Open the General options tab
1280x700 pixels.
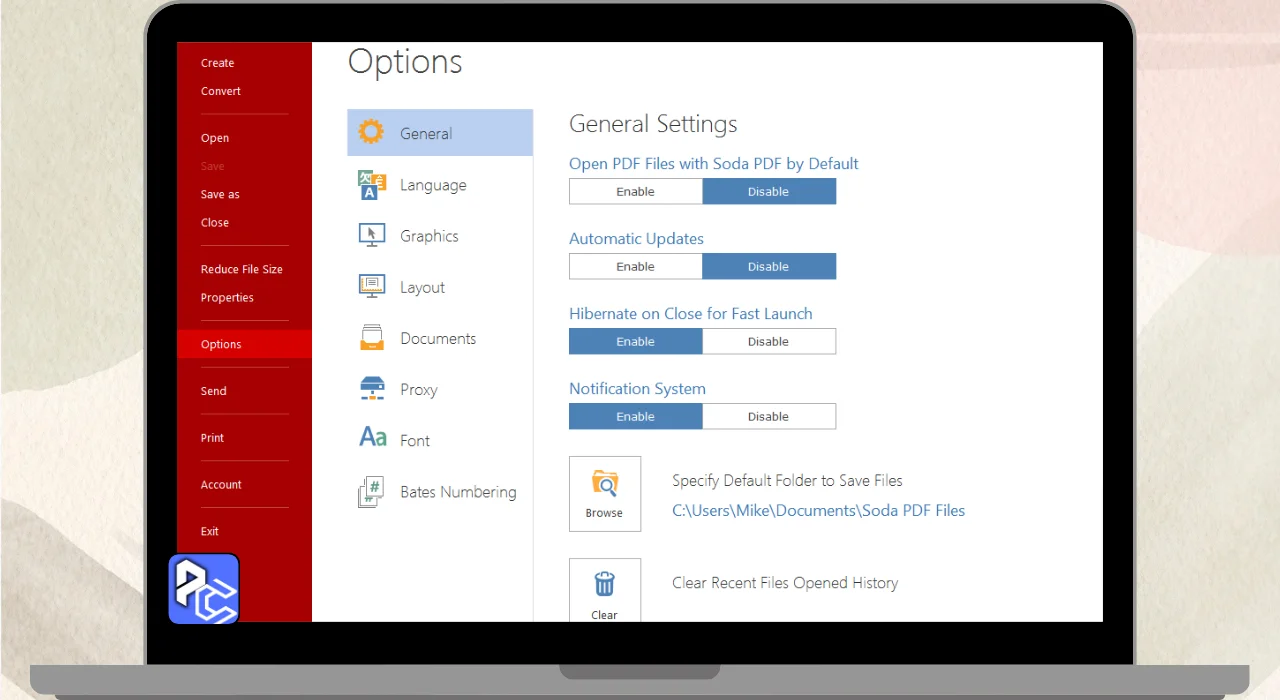(x=440, y=133)
